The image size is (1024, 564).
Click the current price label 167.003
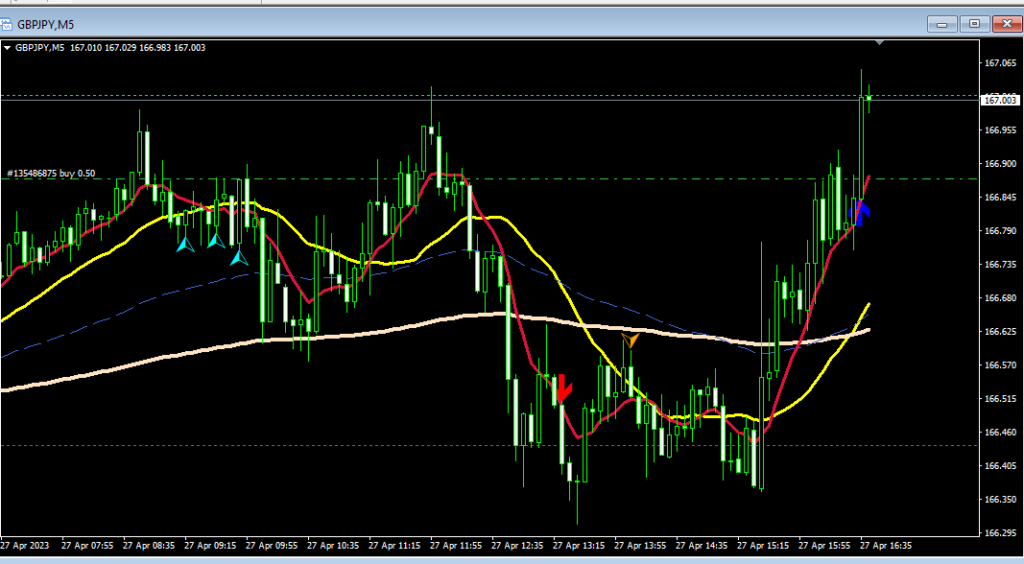[1000, 100]
